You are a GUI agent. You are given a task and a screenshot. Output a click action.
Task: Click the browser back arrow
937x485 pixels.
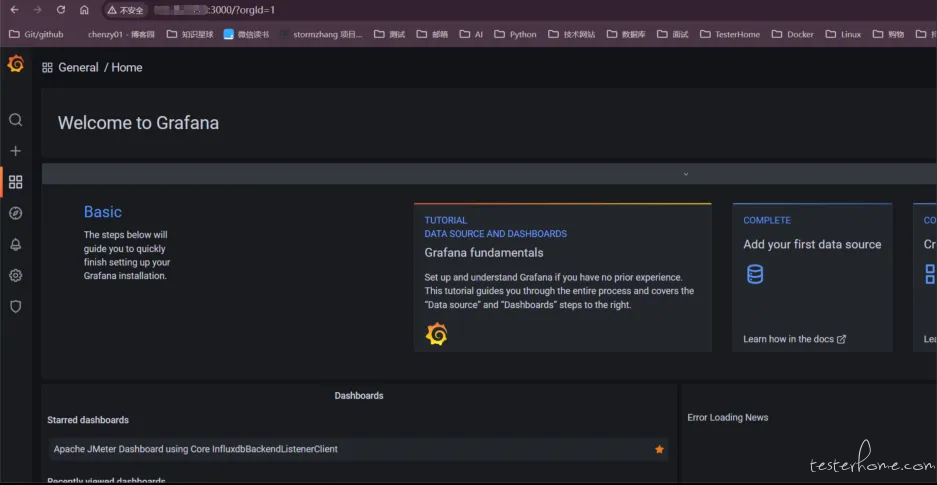point(14,10)
